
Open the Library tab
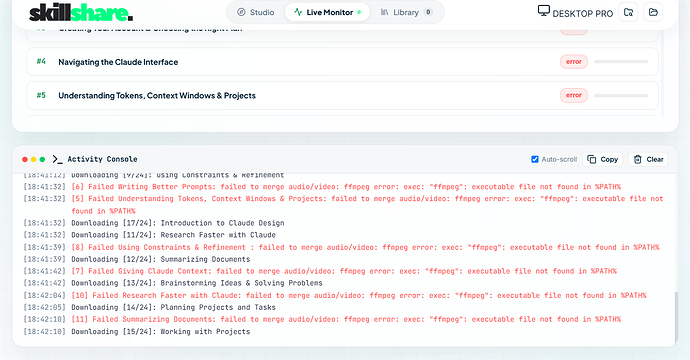pyautogui.click(x=406, y=12)
